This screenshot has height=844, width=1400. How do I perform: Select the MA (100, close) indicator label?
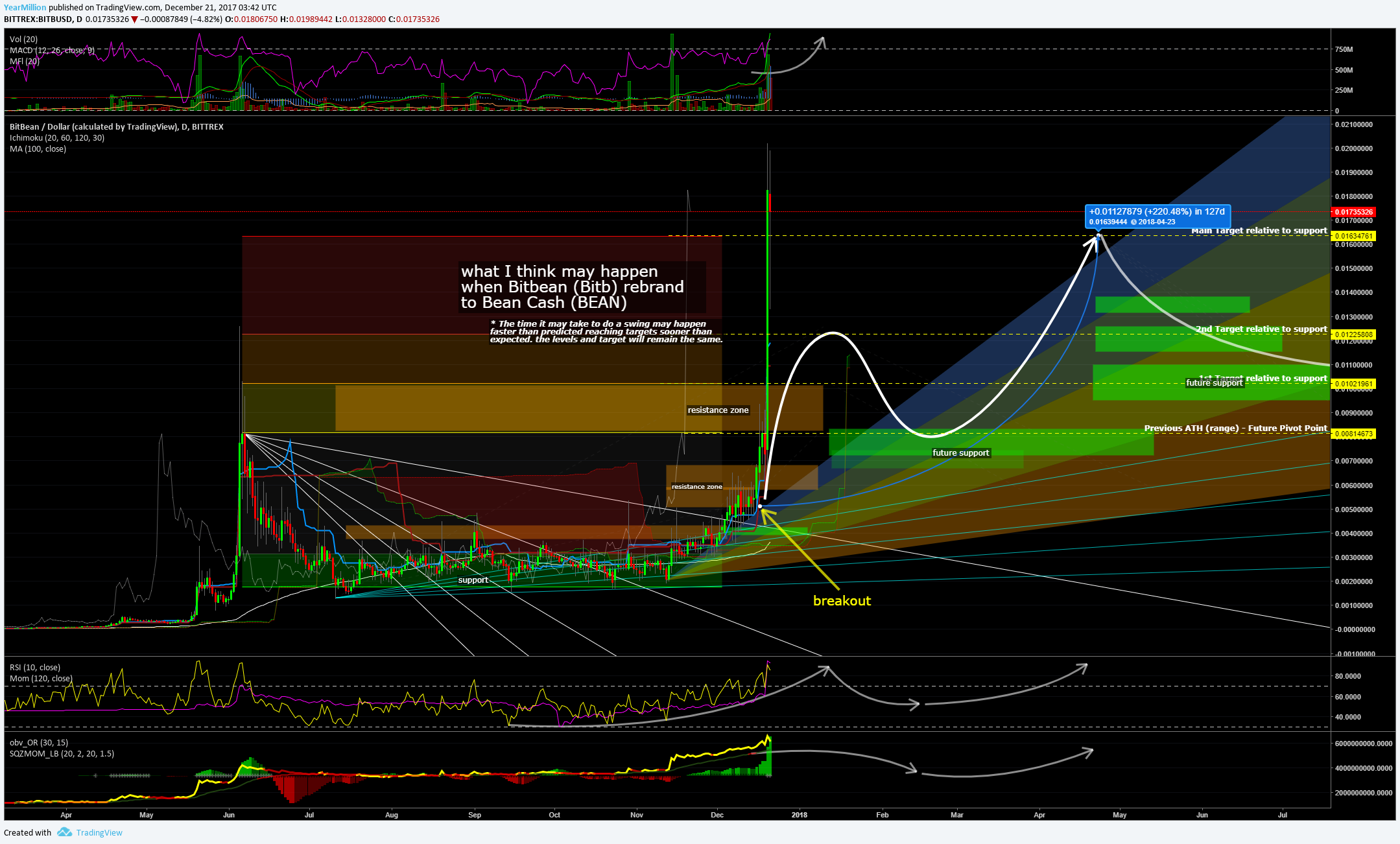[38, 149]
